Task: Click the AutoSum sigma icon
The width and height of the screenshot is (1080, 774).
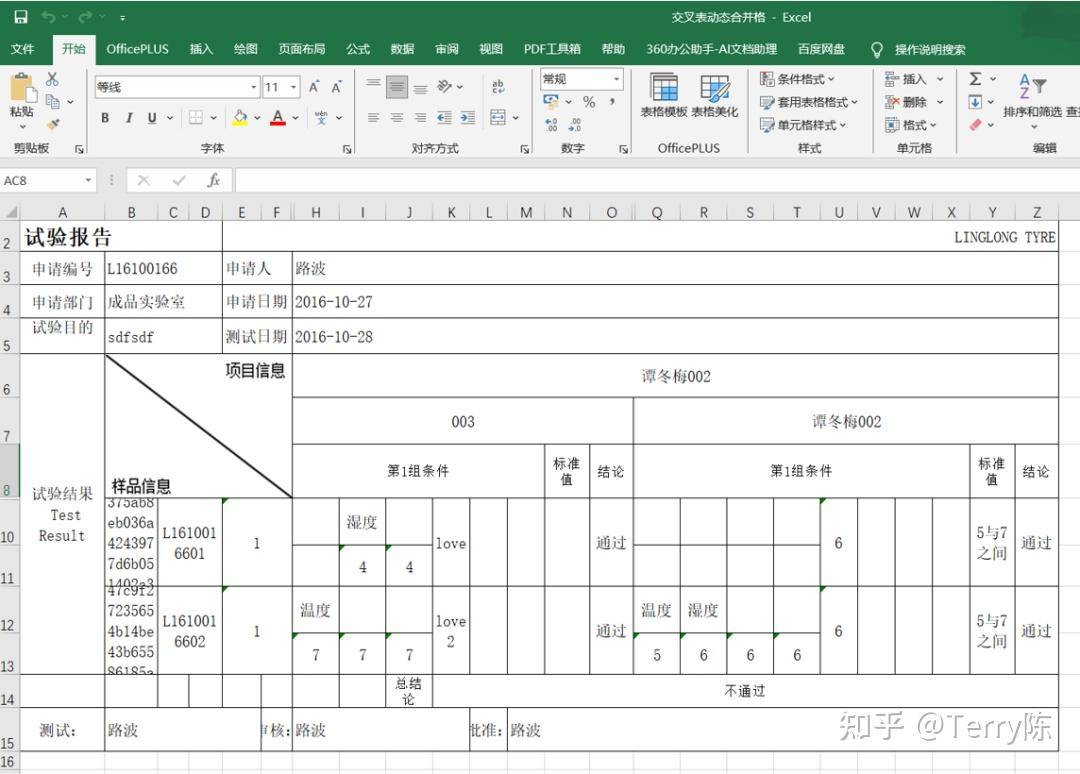Action: pos(975,79)
